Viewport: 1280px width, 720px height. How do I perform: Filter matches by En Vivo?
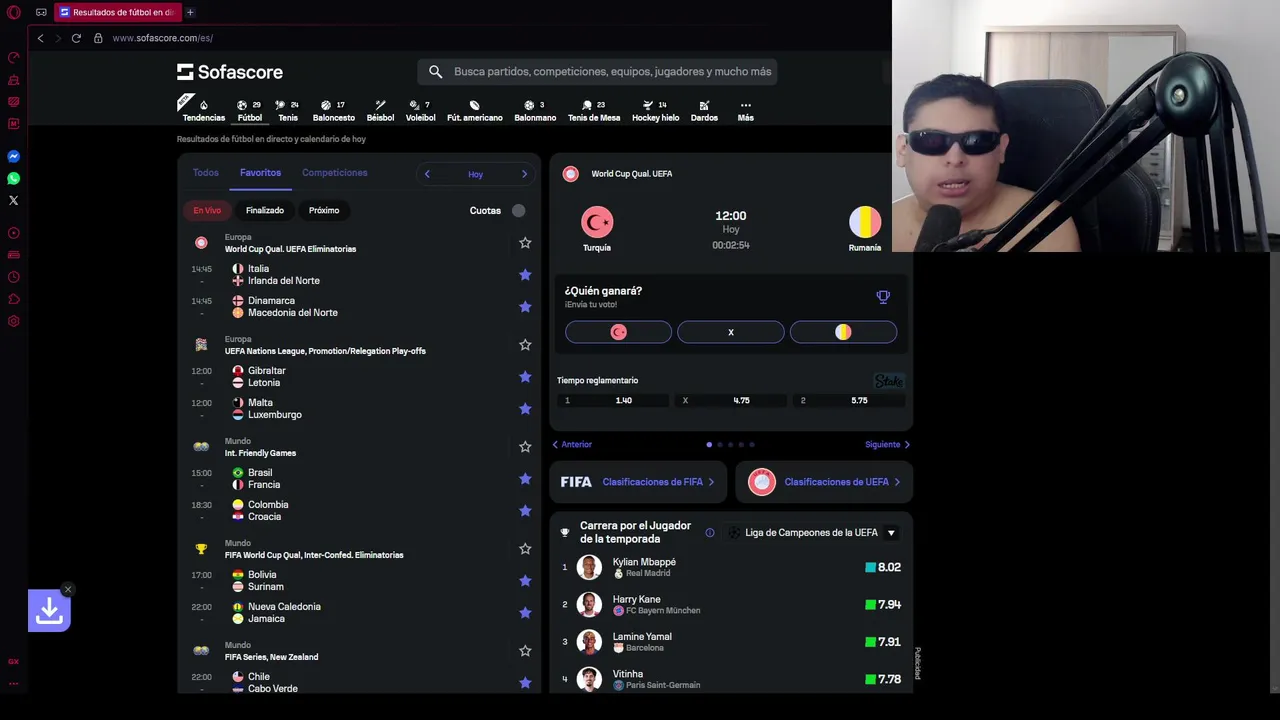point(207,210)
